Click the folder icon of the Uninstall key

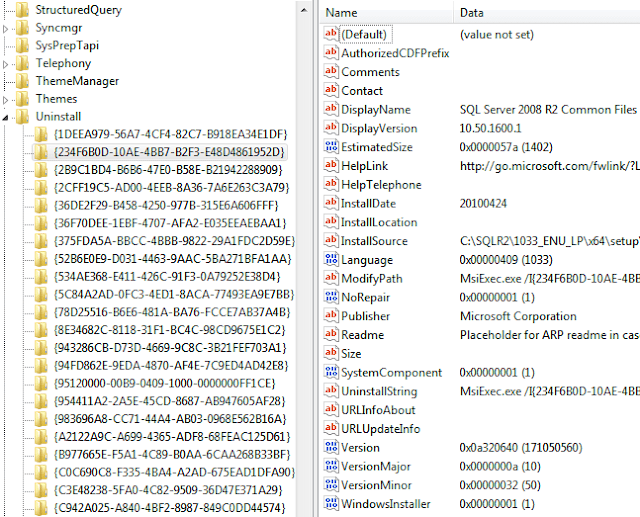22,117
